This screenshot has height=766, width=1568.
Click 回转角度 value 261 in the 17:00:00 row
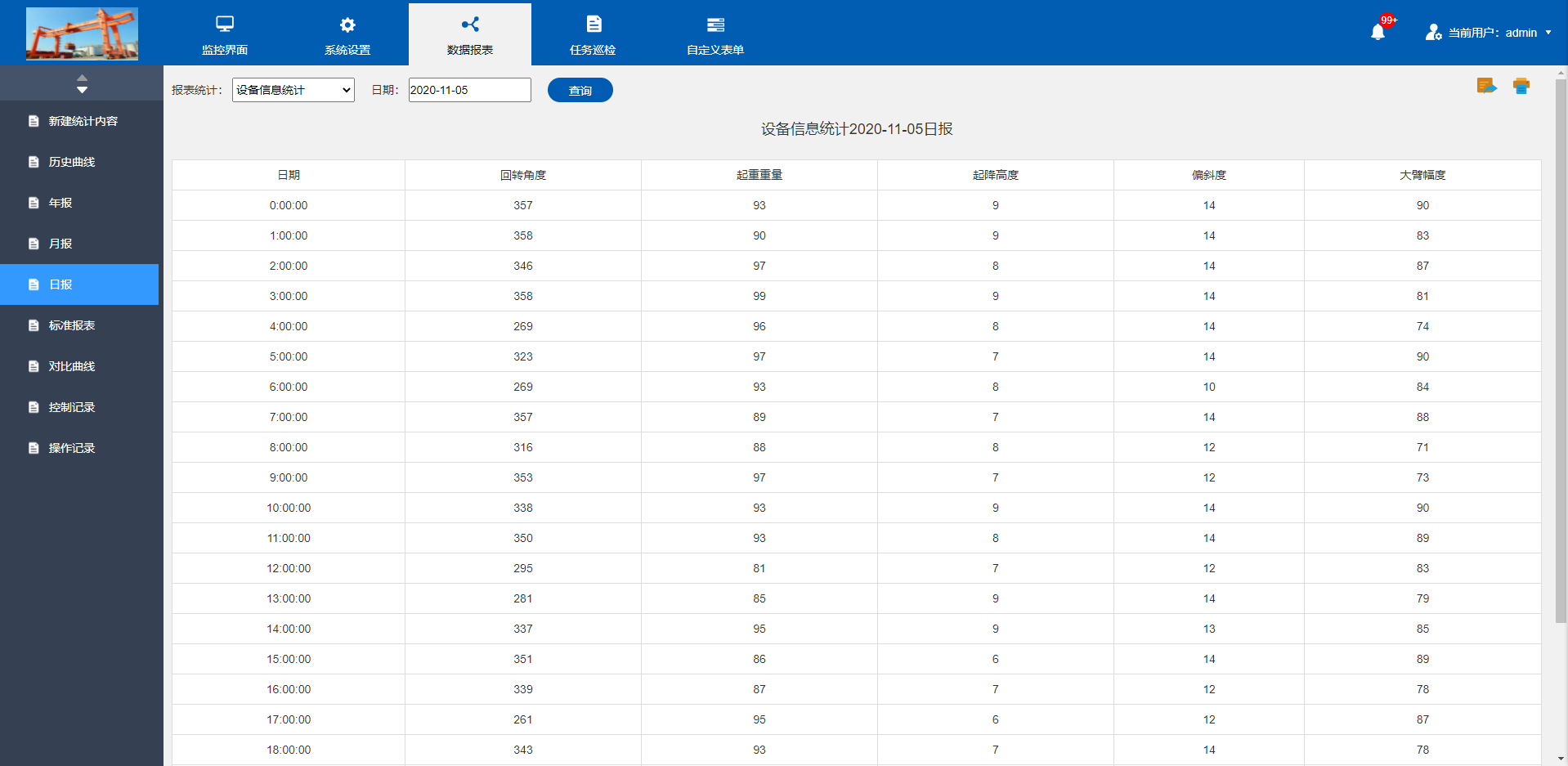(523, 719)
